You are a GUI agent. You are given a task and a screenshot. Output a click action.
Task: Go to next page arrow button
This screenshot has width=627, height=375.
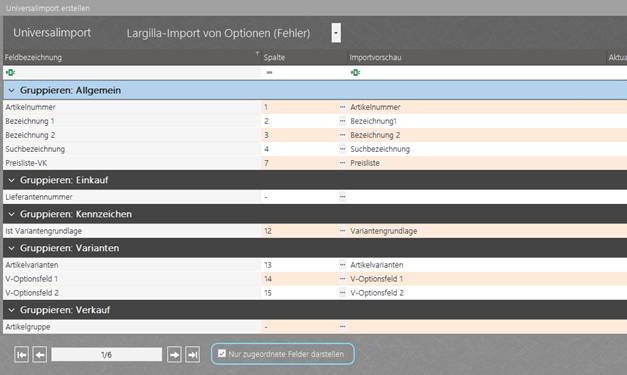tap(174, 354)
